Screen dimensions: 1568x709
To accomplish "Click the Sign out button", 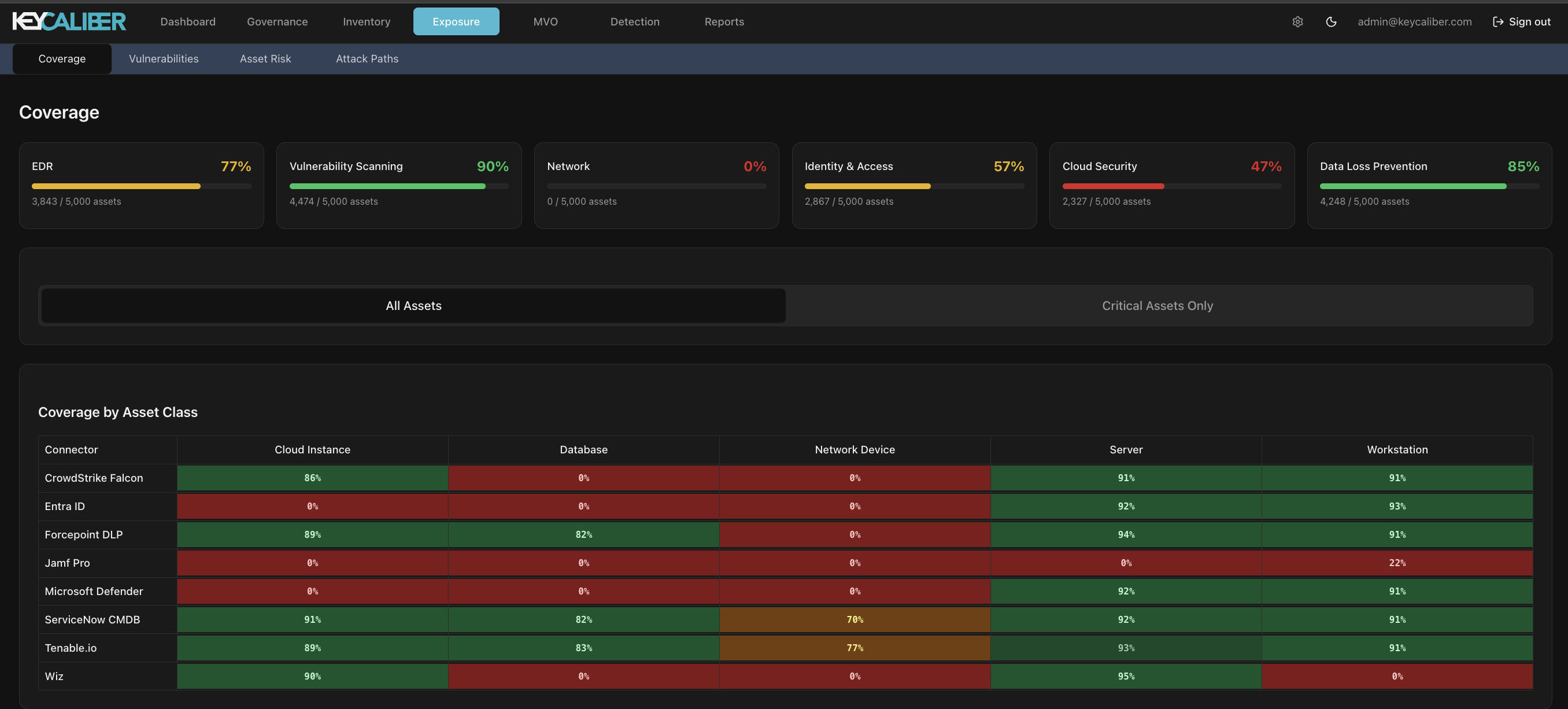I will 1522,22.
